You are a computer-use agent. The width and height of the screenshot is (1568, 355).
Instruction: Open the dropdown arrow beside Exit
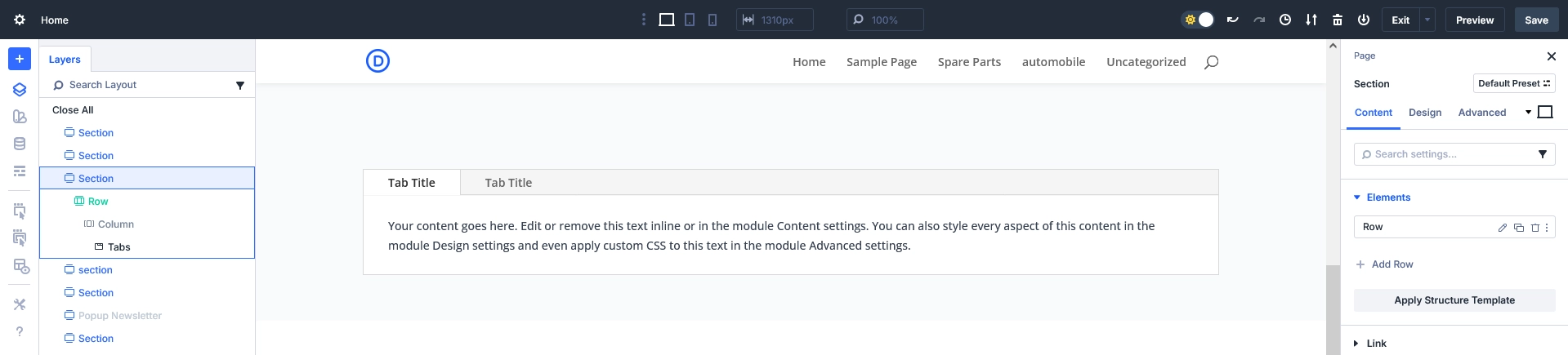(x=1427, y=20)
